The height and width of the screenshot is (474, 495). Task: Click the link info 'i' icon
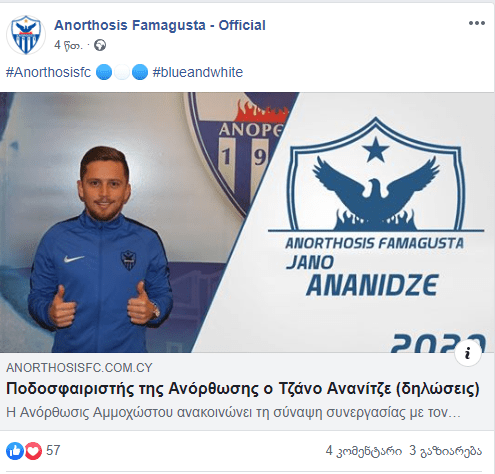(x=468, y=353)
